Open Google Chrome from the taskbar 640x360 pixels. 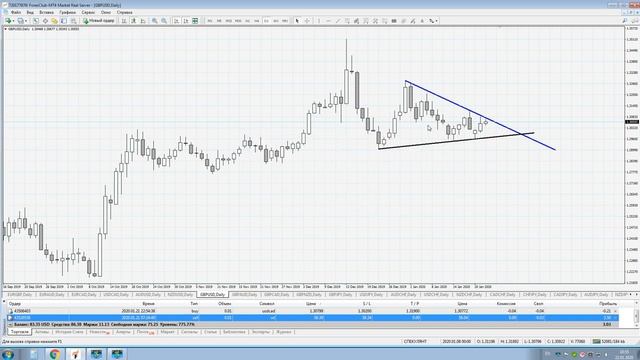tap(55, 354)
